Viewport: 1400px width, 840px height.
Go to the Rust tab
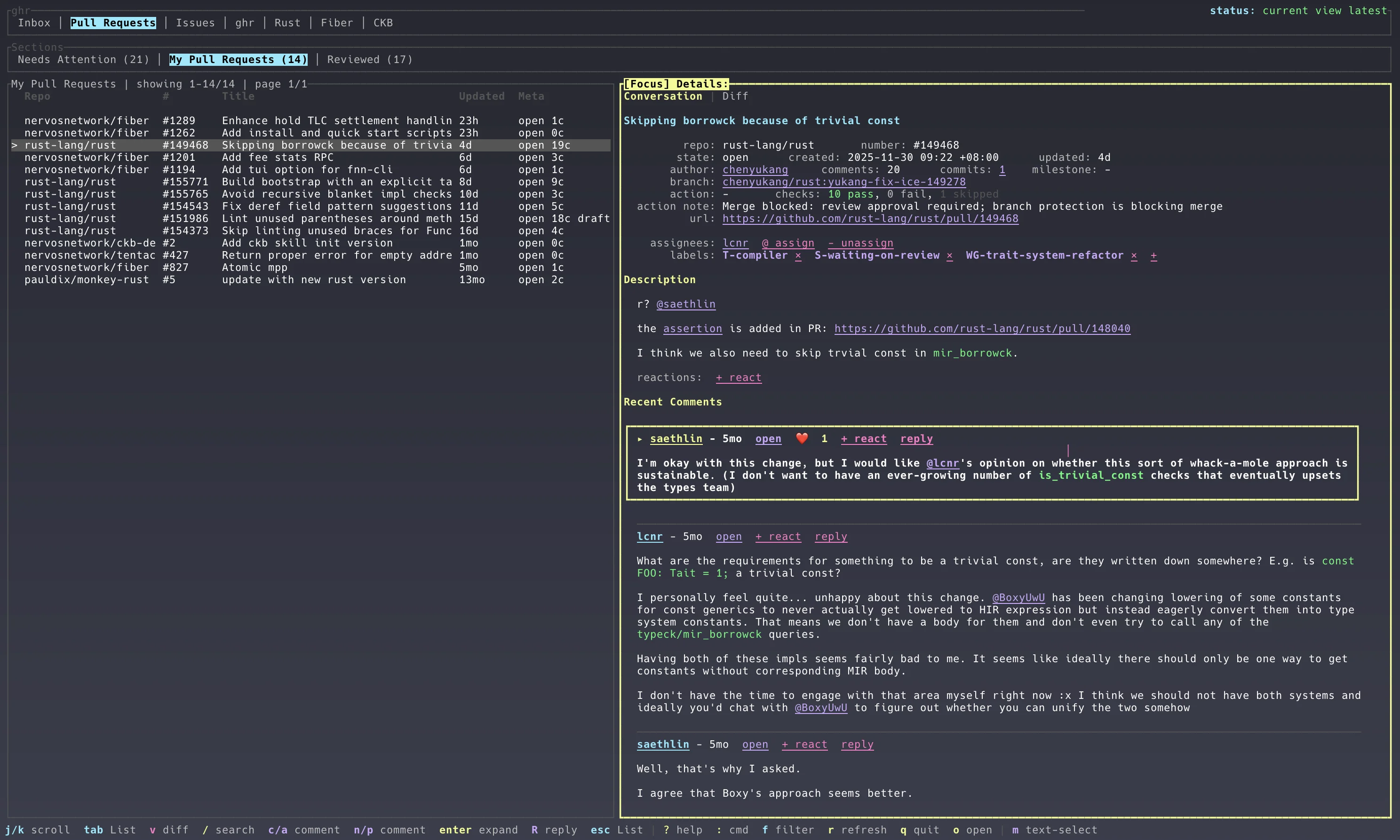(x=287, y=23)
